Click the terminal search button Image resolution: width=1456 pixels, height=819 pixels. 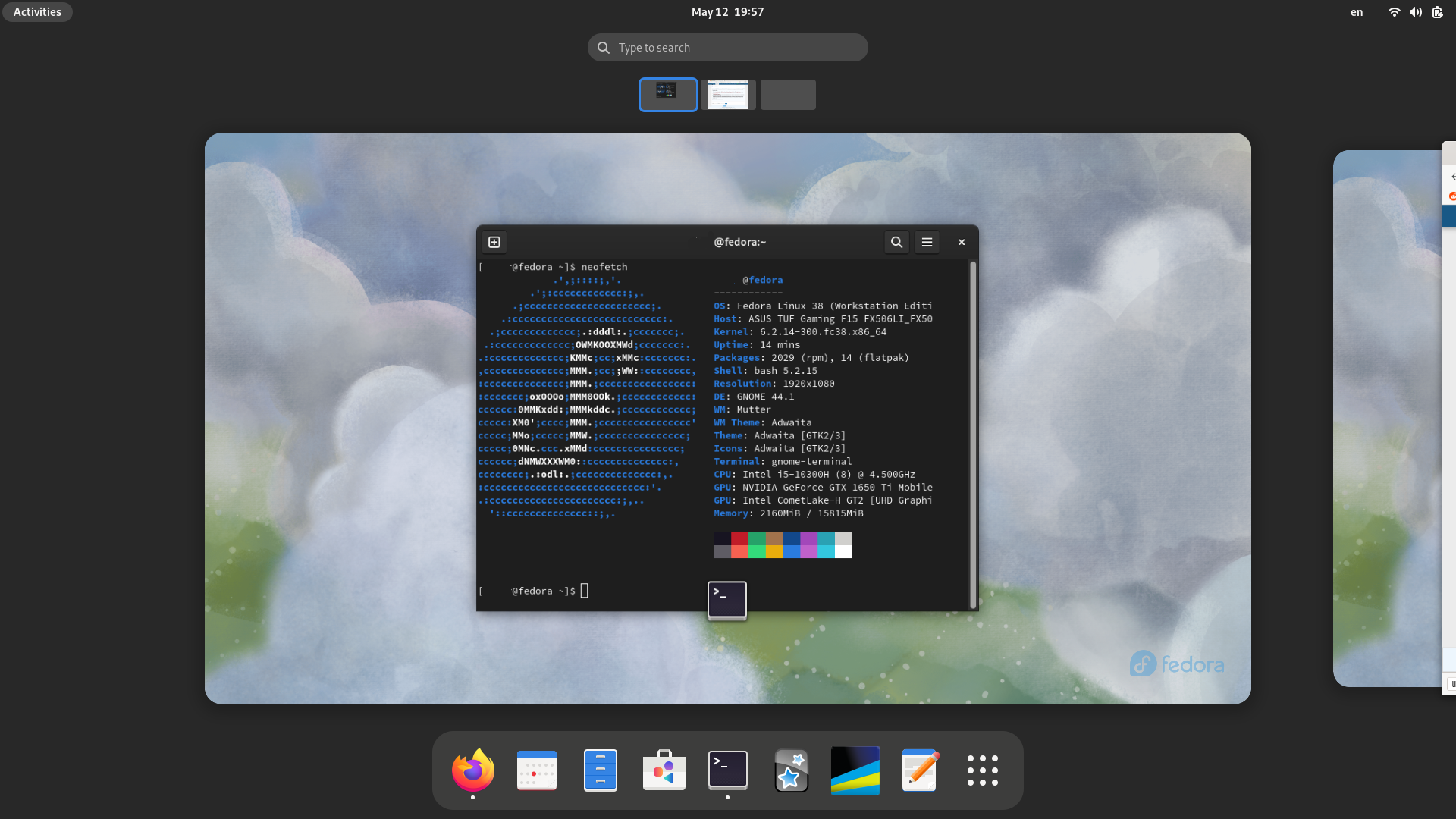pos(896,242)
